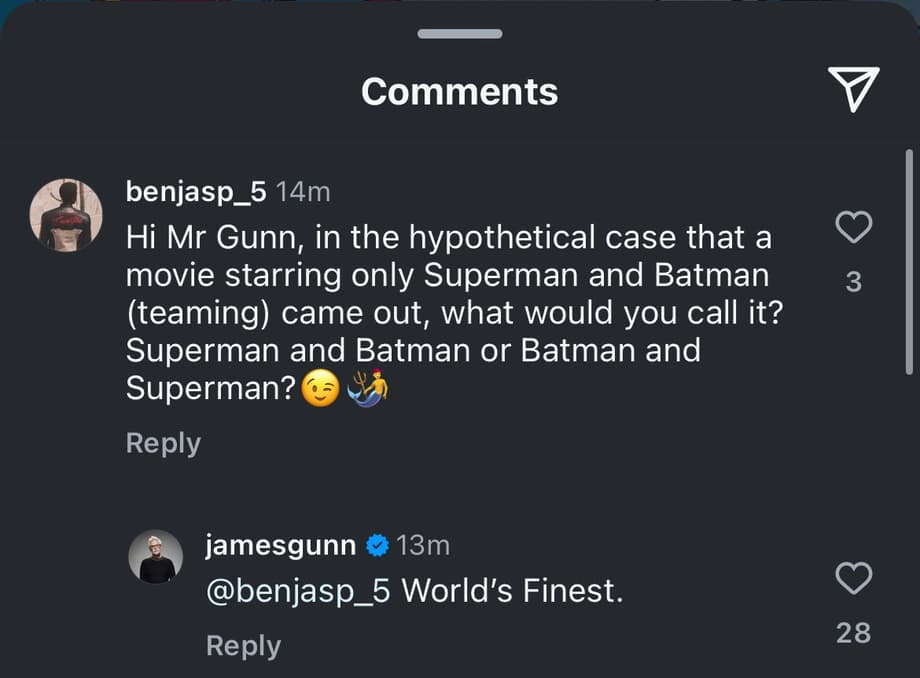Tap the Comments header title
Screen dimensions: 920x678
[x=459, y=91]
